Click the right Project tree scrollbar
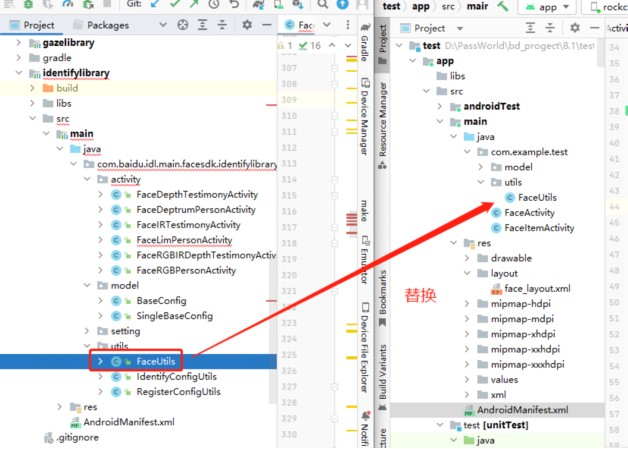Viewport: 628px width, 449px height. click(x=600, y=53)
